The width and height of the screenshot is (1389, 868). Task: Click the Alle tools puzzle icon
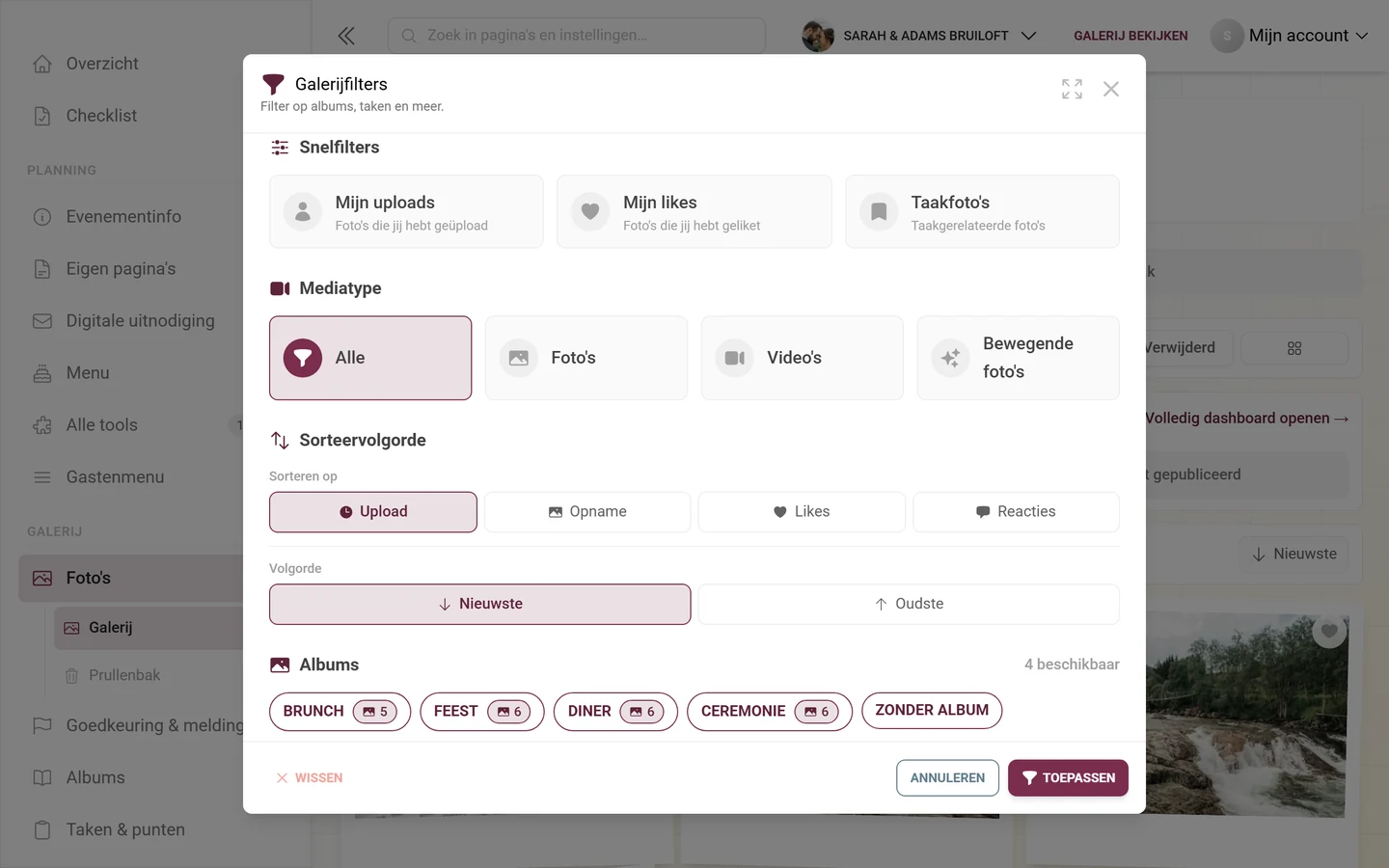click(42, 425)
